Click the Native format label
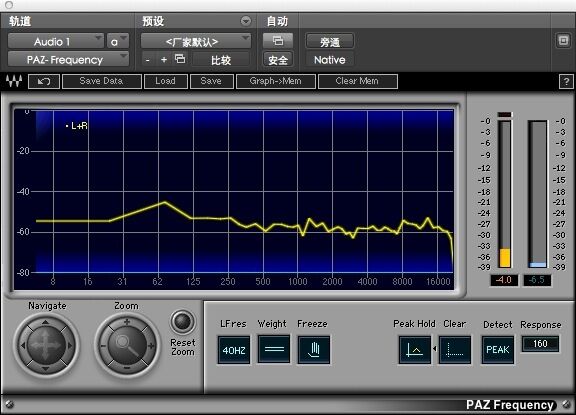Viewport: 576px width, 415px height. tap(330, 60)
